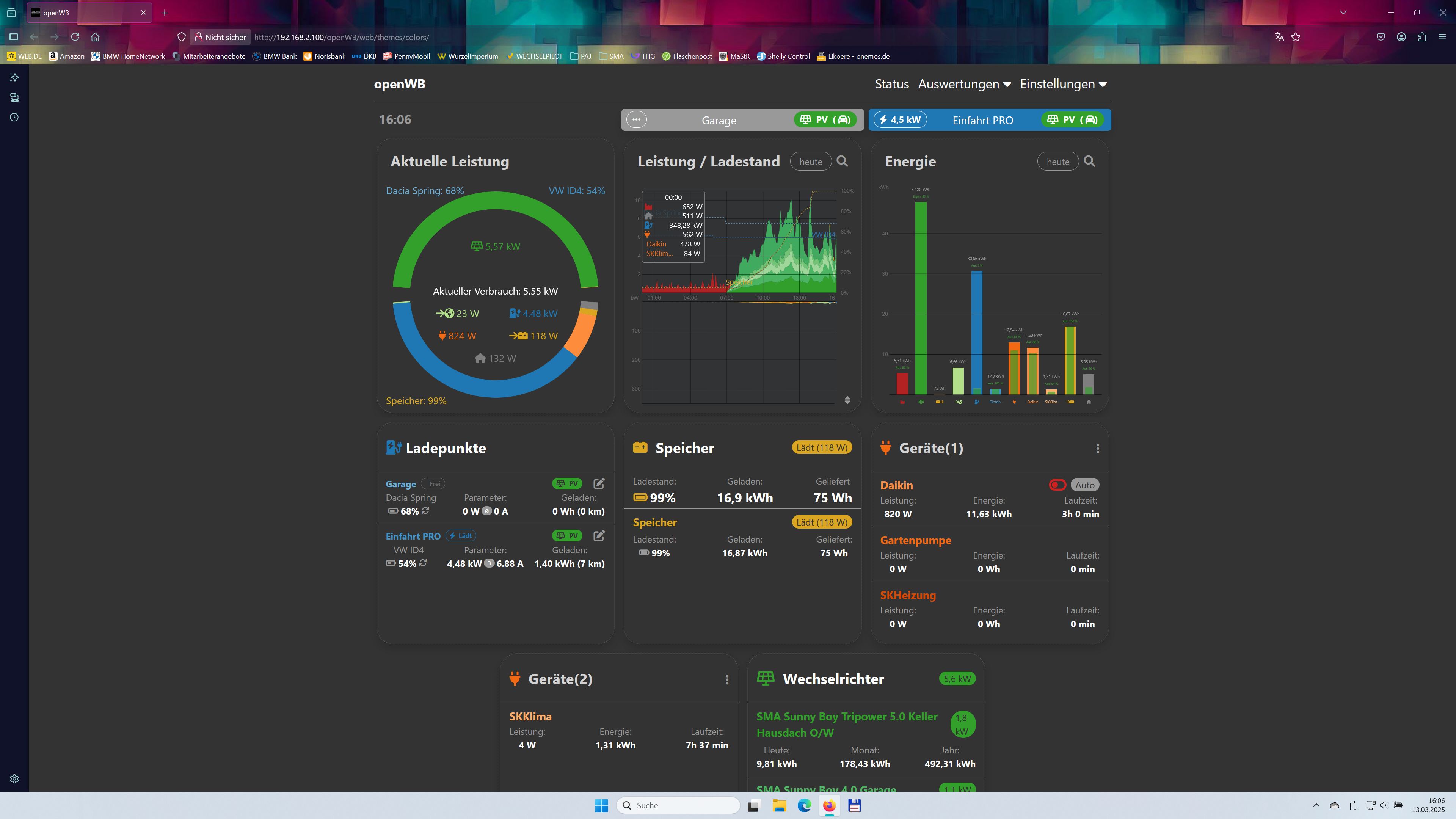Select the Einfahrt PRO charge point tab
Screen dimensions: 1456x819
tap(982, 121)
